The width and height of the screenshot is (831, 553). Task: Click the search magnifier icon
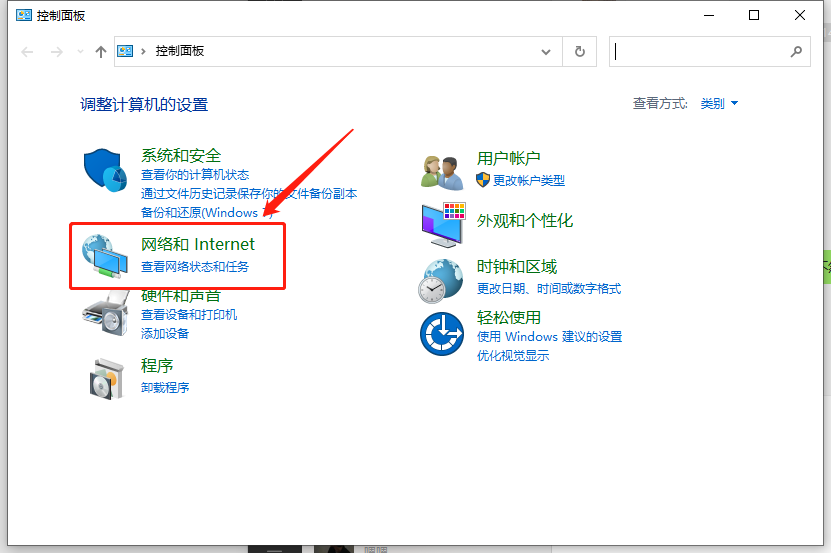pyautogui.click(x=796, y=51)
